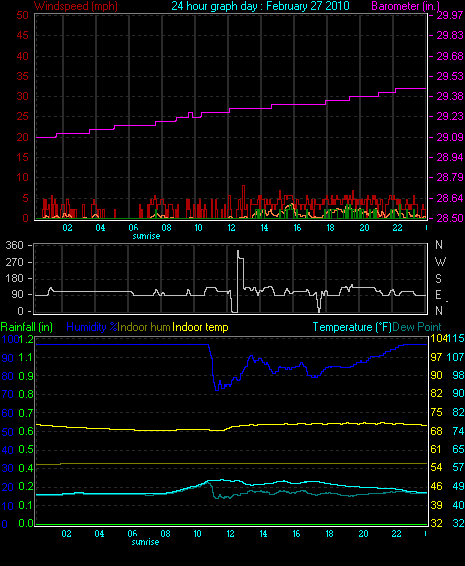Click the S compass label on direction graph
The image size is (465, 566).
[438, 279]
